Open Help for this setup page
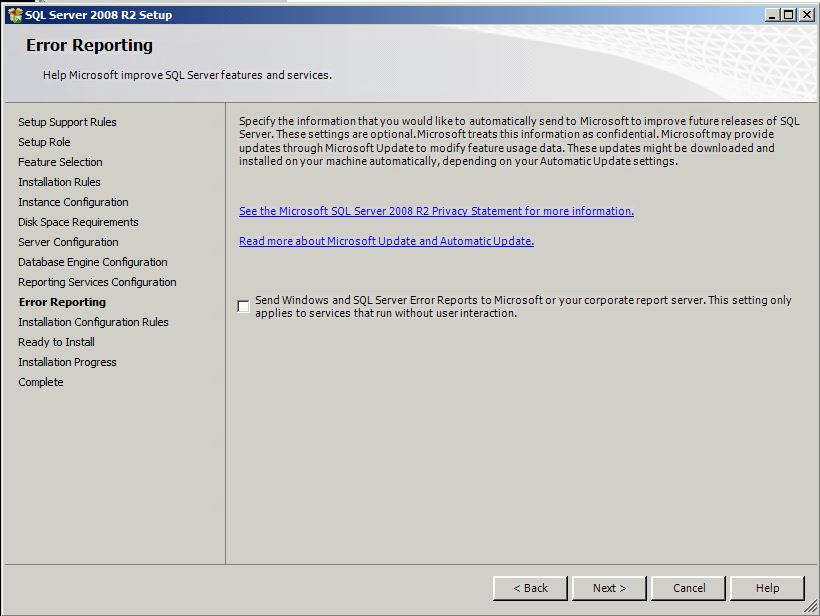This screenshot has width=820, height=616. [x=767, y=588]
